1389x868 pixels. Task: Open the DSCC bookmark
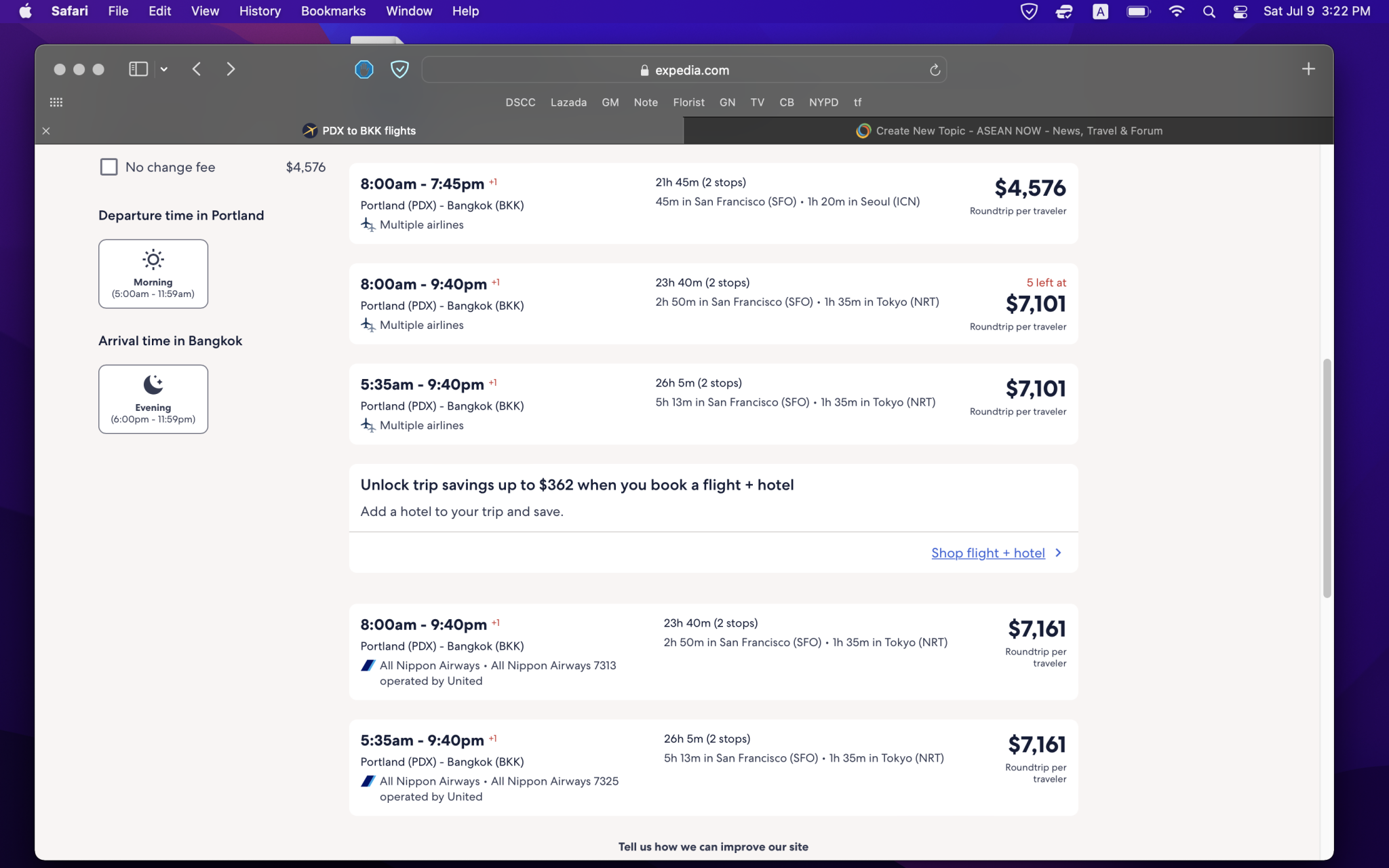click(520, 102)
